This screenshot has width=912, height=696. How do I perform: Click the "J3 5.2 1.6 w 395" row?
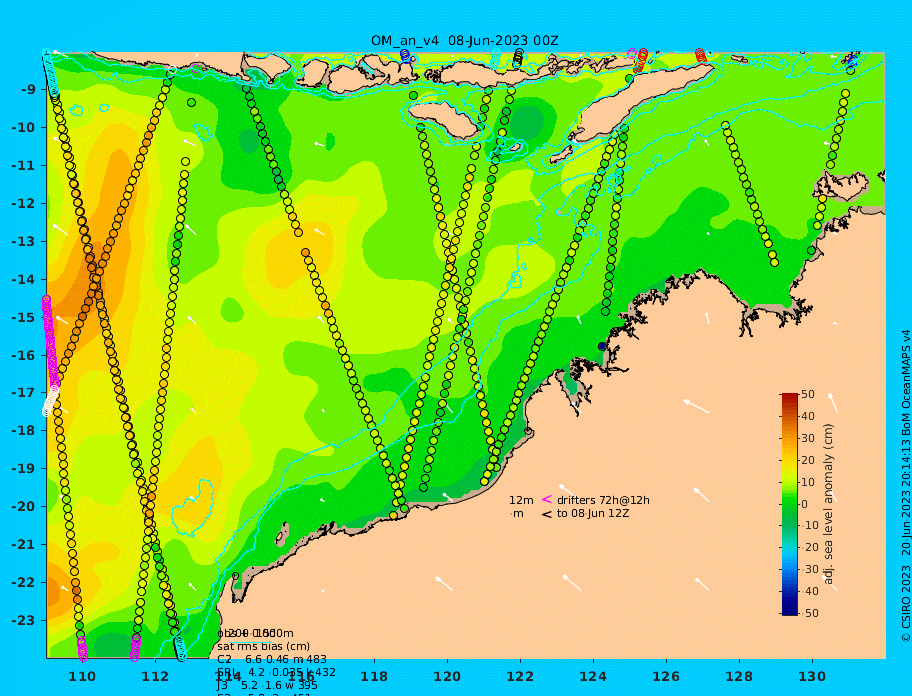(x=267, y=686)
